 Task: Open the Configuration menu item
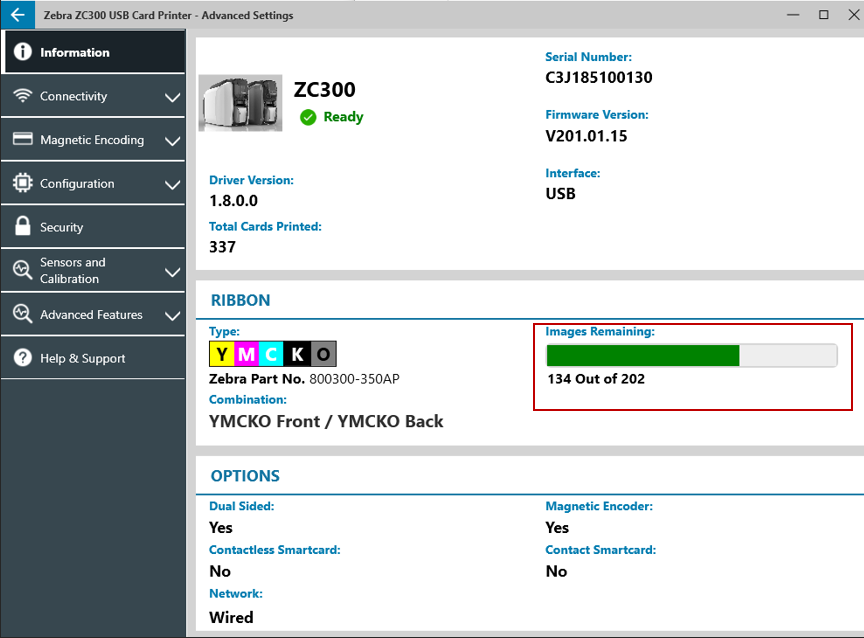click(x=93, y=183)
